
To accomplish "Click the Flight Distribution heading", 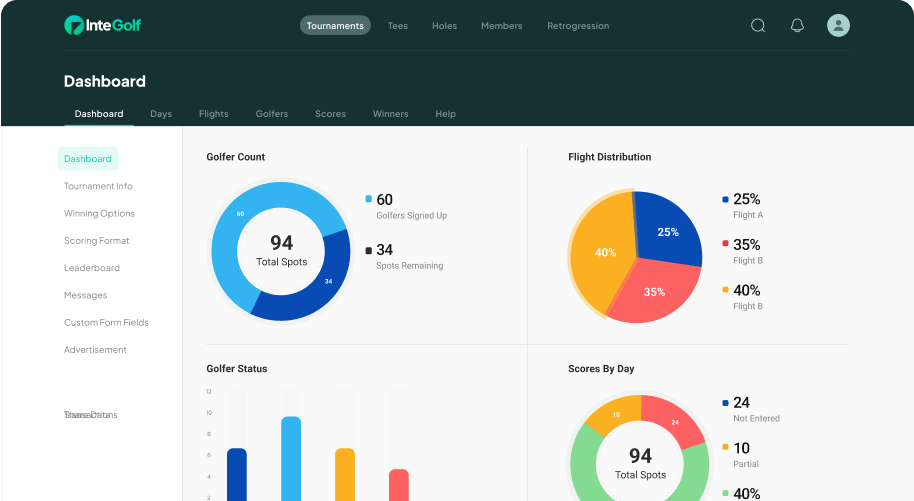I will (x=610, y=157).
